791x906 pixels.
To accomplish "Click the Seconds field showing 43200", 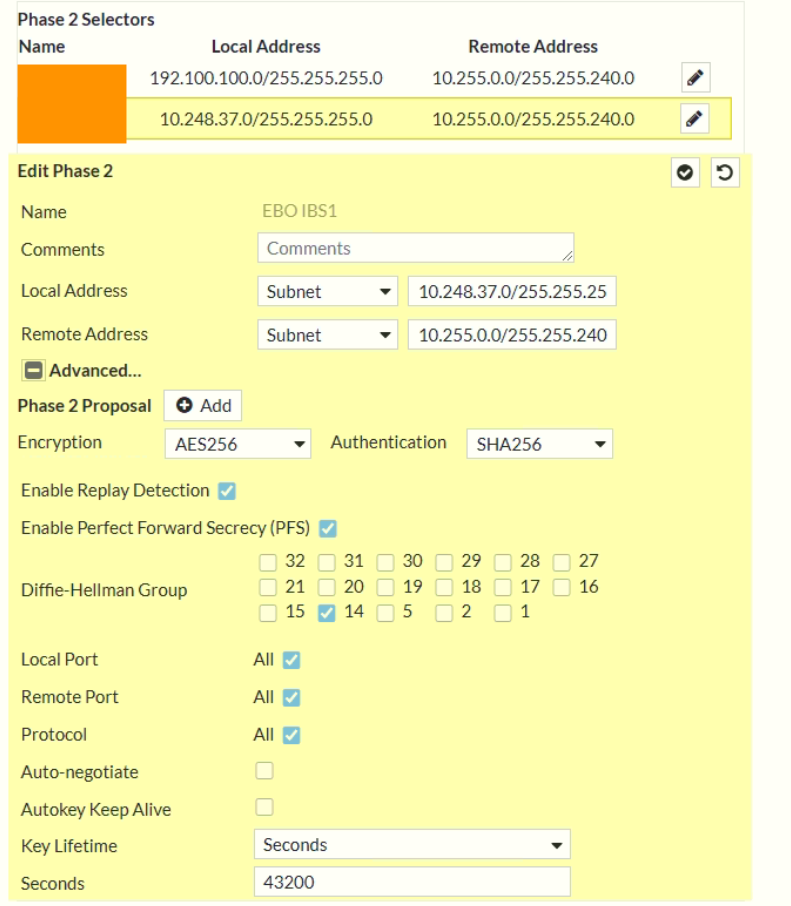I will (412, 882).
